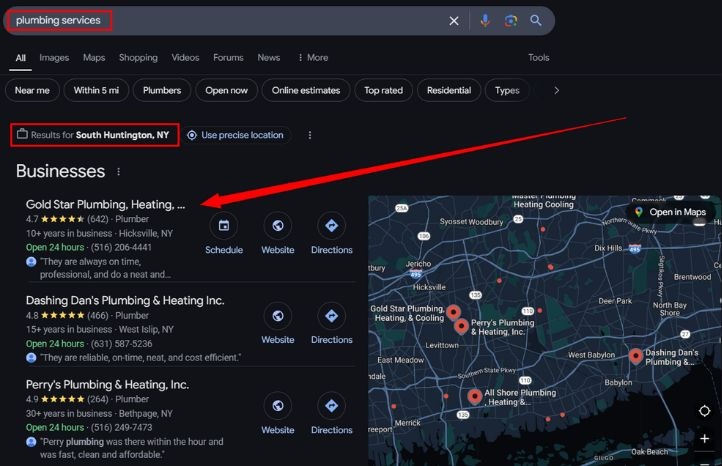Viewport: 722px width, 466px height.
Task: Start voice search with the microphone icon
Action: click(x=485, y=21)
